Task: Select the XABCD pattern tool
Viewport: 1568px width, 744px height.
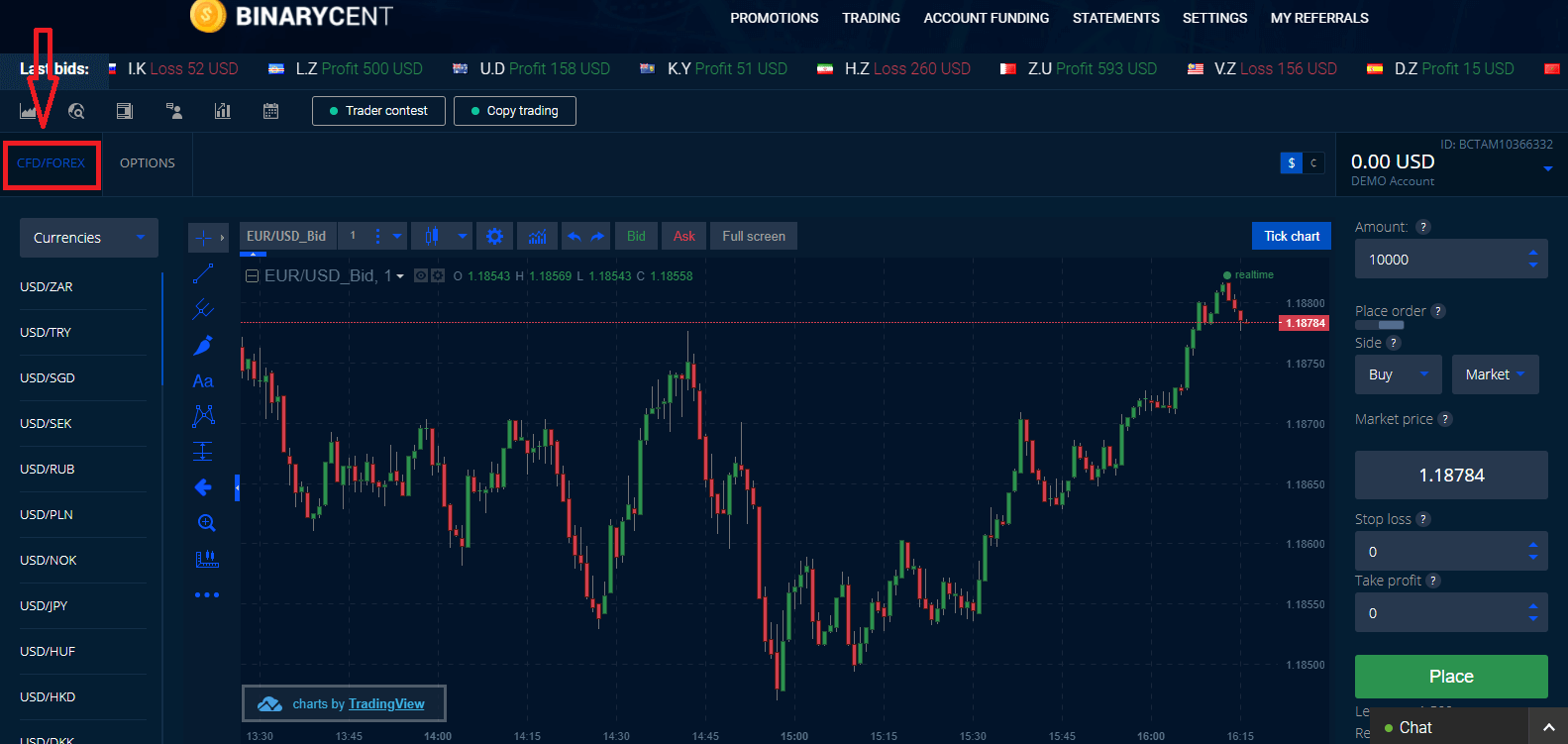Action: 203,416
